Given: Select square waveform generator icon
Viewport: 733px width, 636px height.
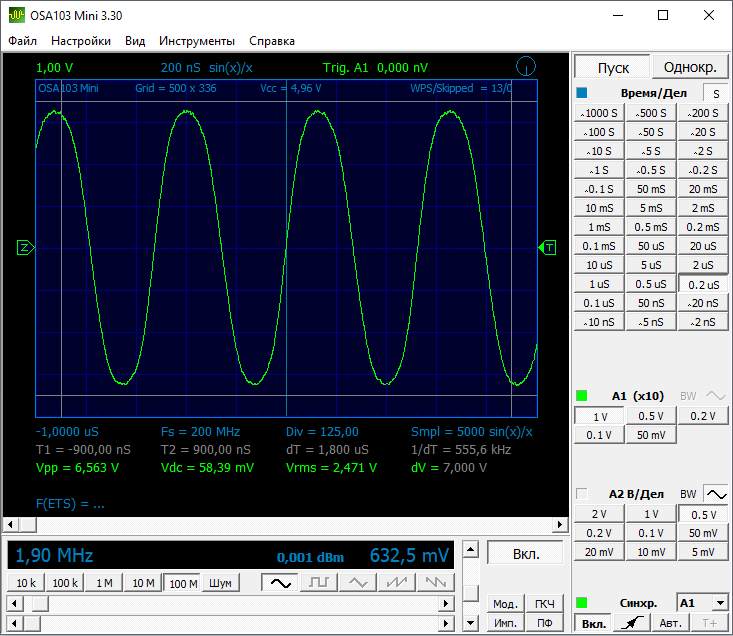Looking at the screenshot, I should [318, 582].
